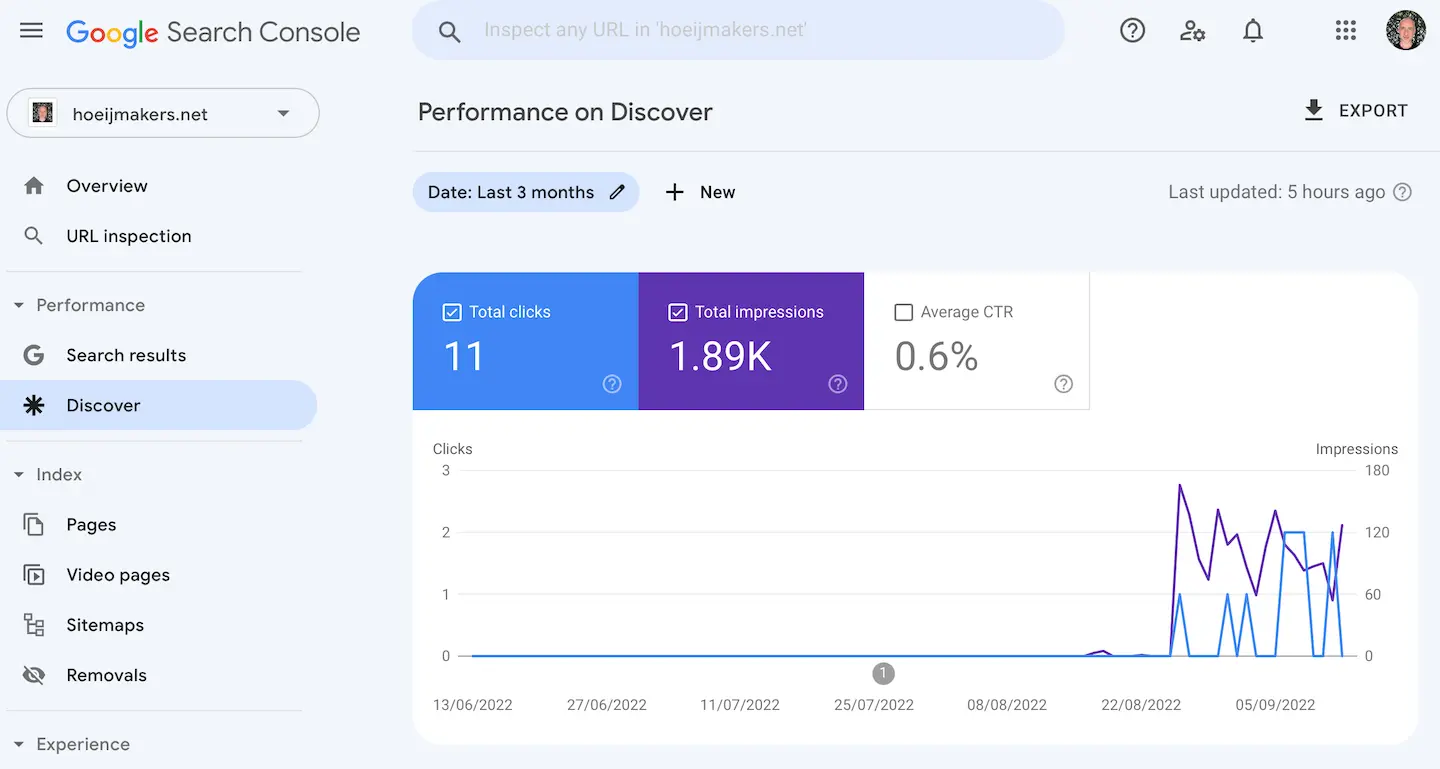Click the Sitemaps icon in sidebar

[31, 624]
